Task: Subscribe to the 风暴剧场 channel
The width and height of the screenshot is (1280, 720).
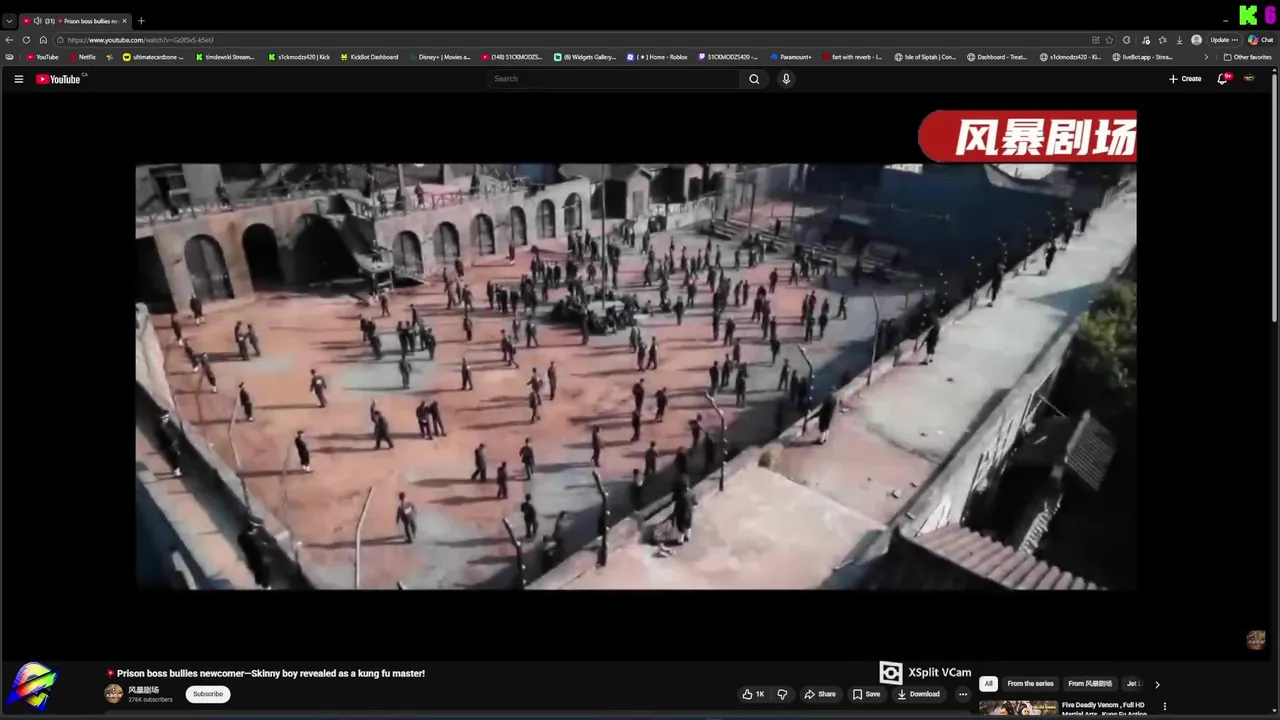Action: (208, 694)
